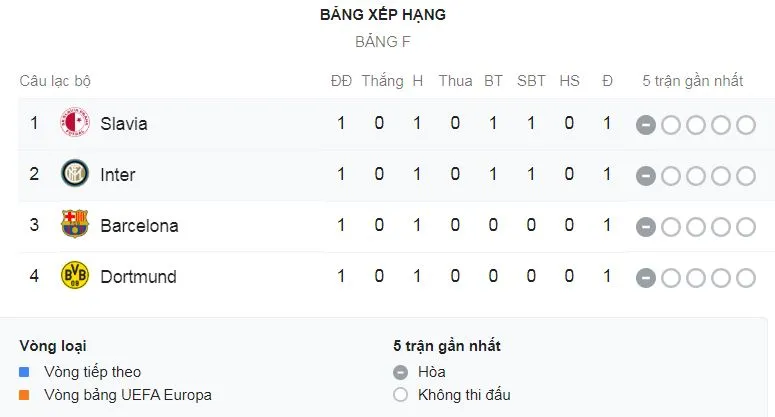Click the Slavia club crest icon

[x=75, y=123]
